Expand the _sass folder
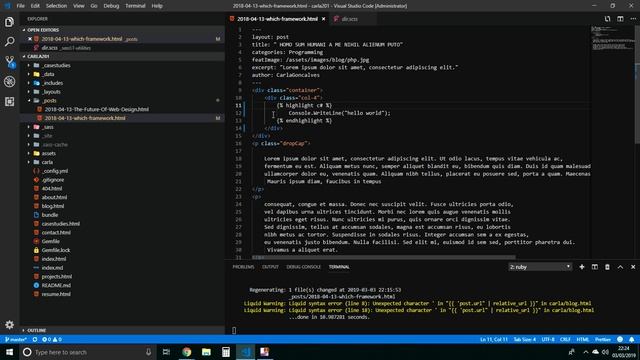The width and height of the screenshot is (640, 360). point(29,127)
